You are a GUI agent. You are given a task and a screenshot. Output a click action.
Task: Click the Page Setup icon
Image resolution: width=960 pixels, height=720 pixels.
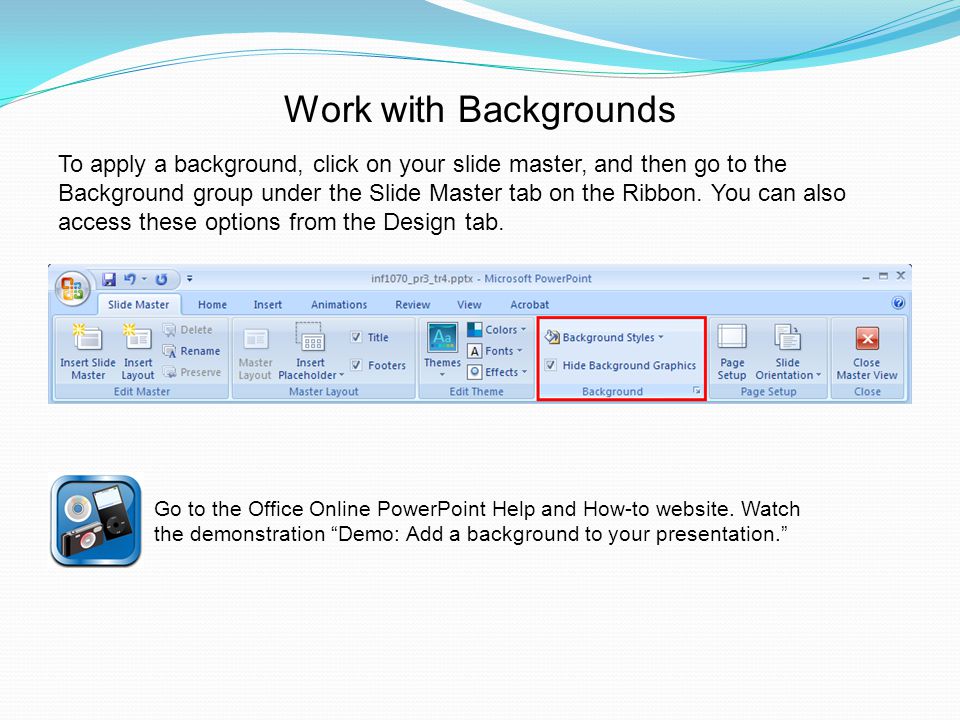(732, 337)
